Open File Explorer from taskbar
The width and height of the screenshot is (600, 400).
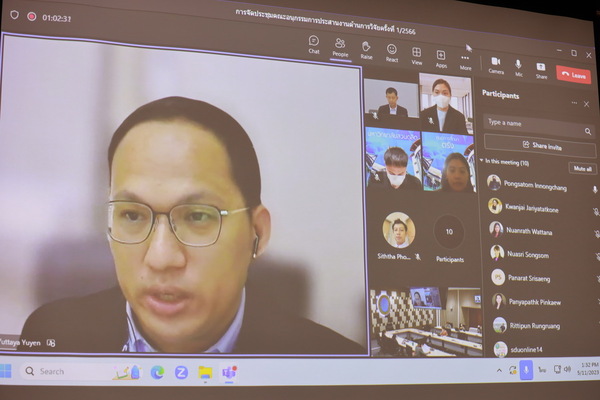click(205, 372)
